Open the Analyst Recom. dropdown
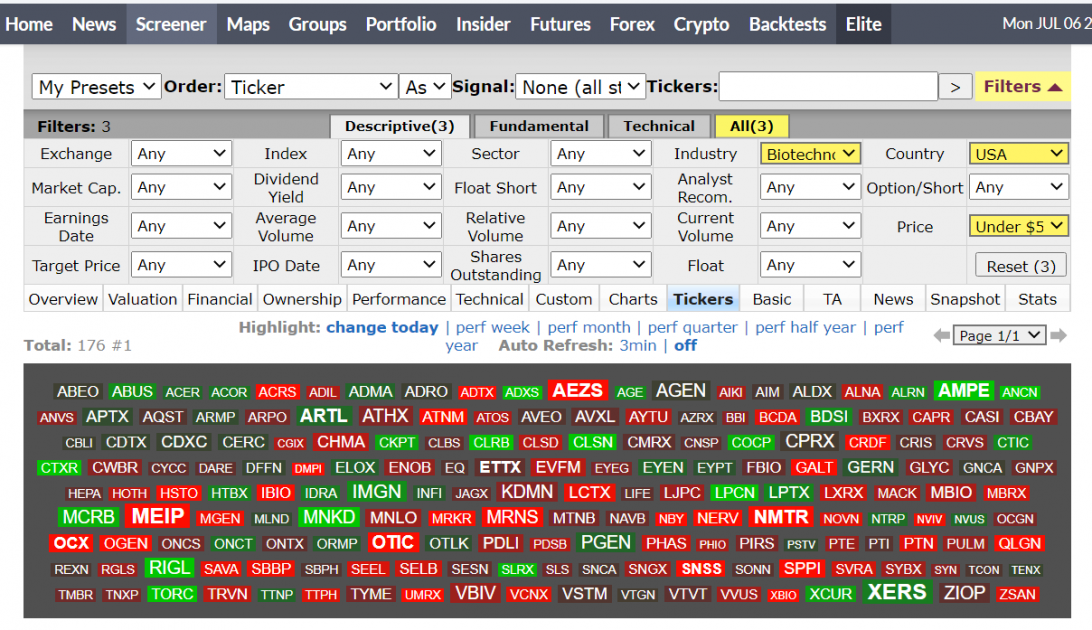The image size is (1092, 630). [x=811, y=187]
